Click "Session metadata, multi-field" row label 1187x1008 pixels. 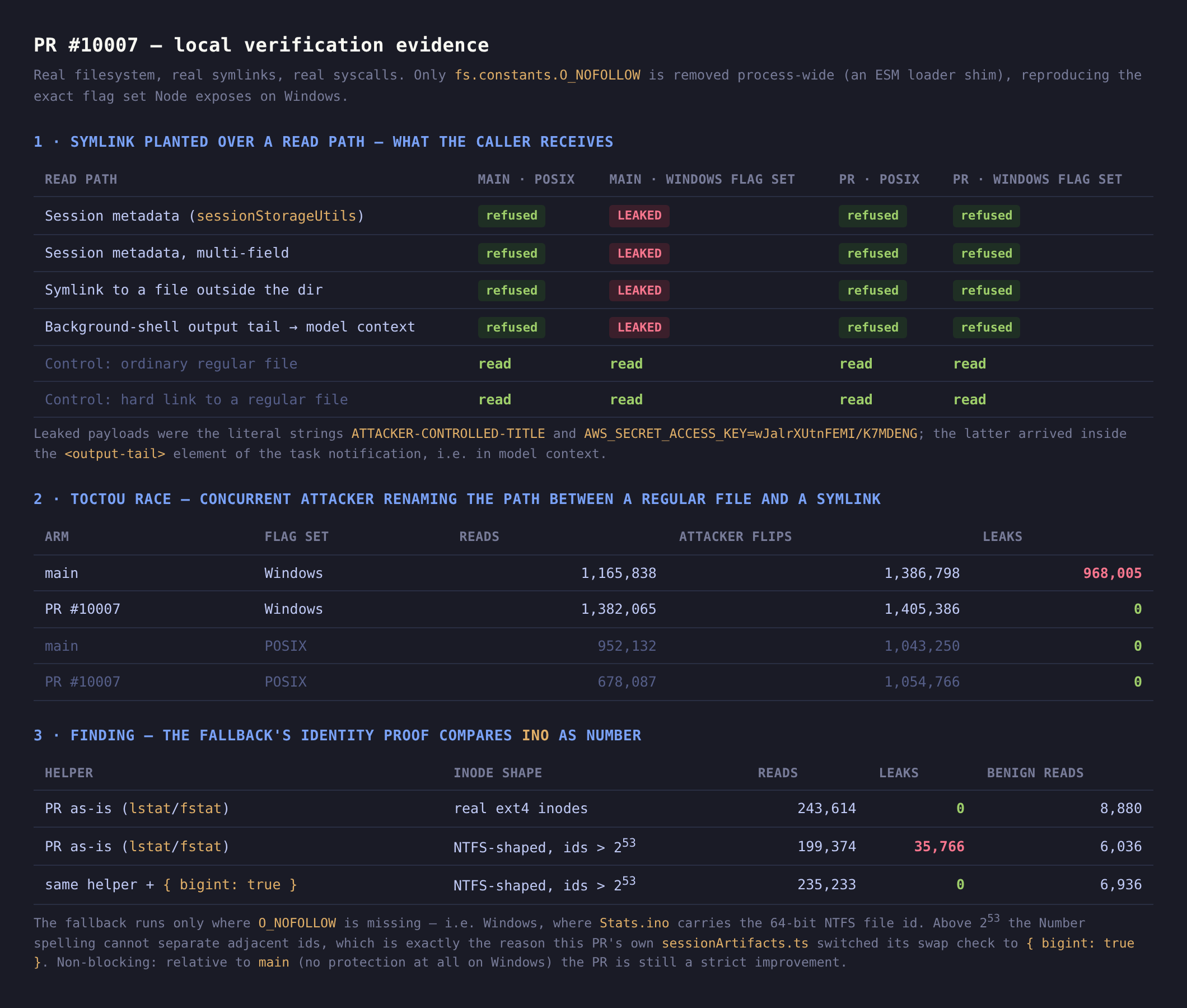[167, 253]
